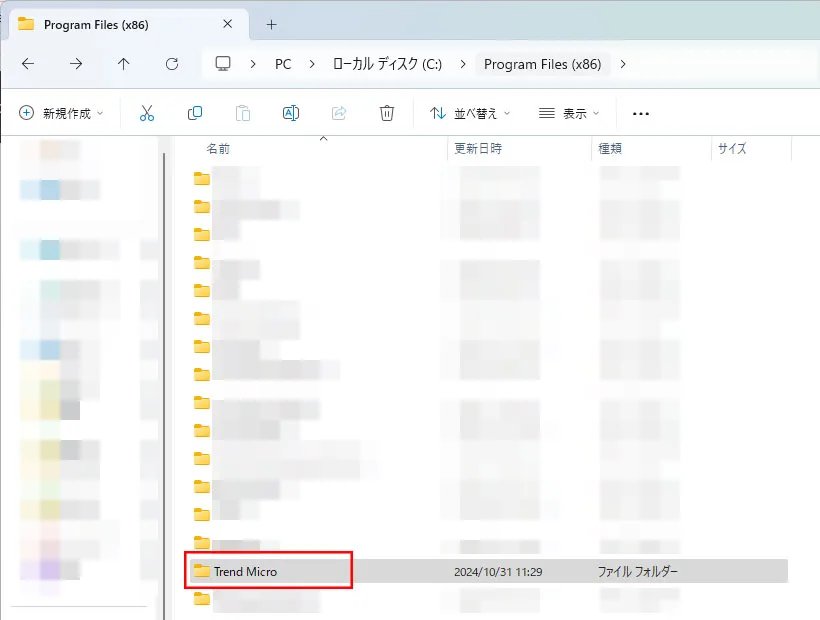Sort by 更新日時 column header
Viewport: 820px width, 620px height.
point(478,148)
